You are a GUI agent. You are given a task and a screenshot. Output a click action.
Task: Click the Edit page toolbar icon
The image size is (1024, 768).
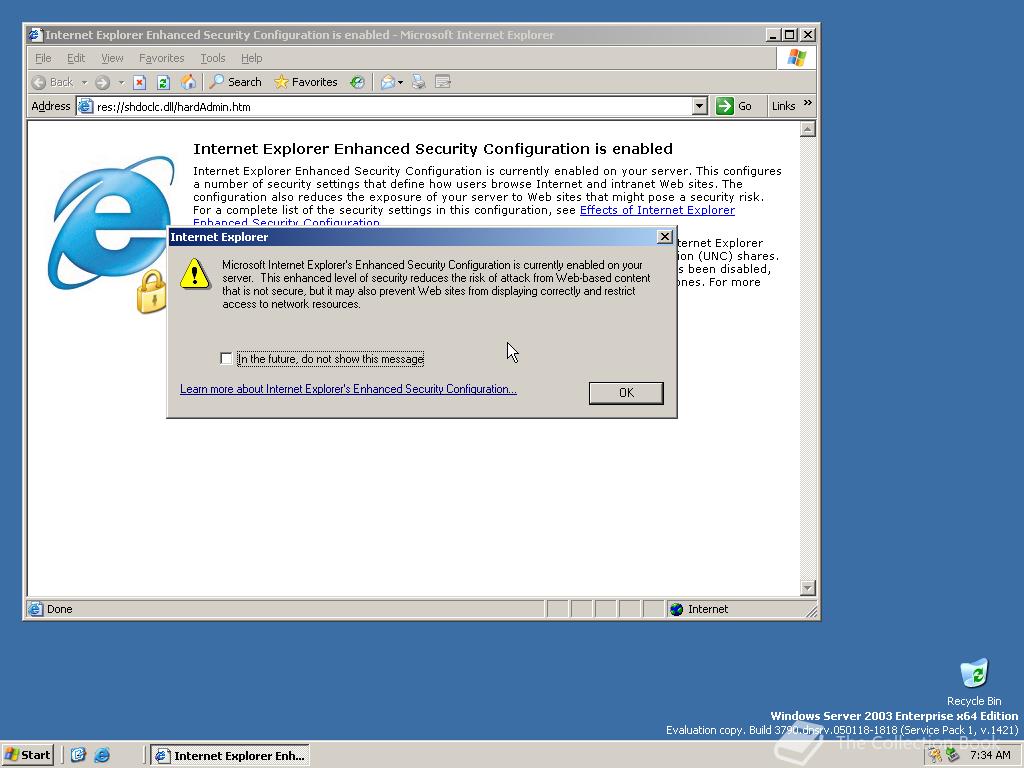pyautogui.click(x=443, y=82)
